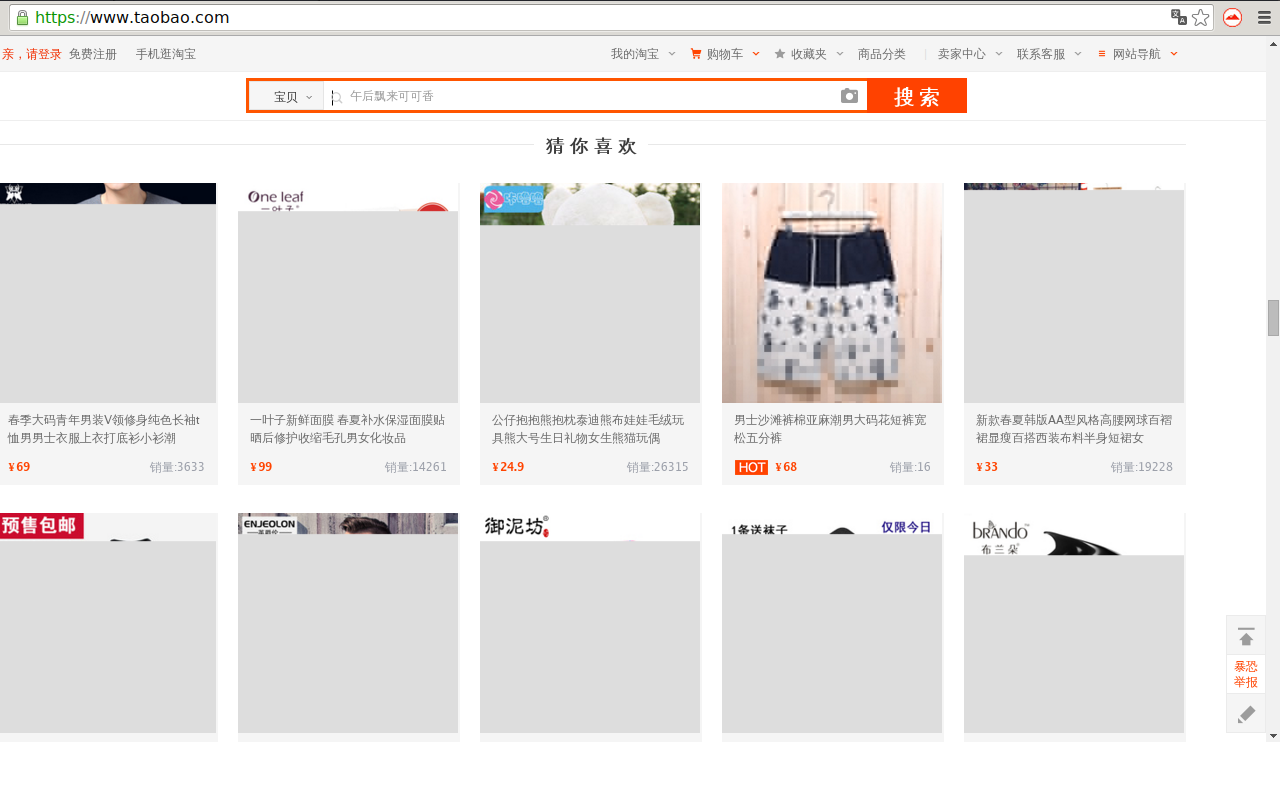Click the ¥24.9 price
The height and width of the screenshot is (800, 1280).
pos(508,467)
